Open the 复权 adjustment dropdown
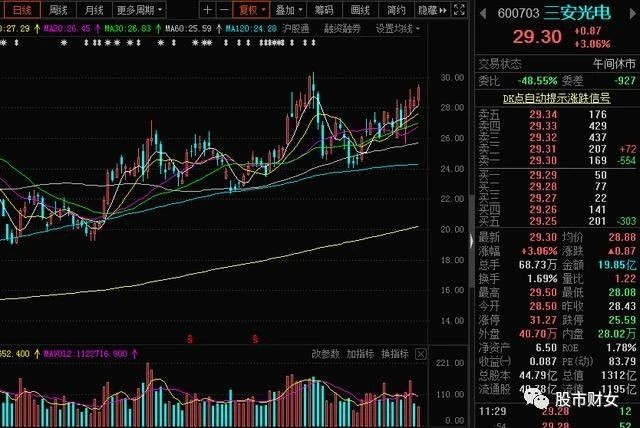640x428 pixels. tap(251, 9)
